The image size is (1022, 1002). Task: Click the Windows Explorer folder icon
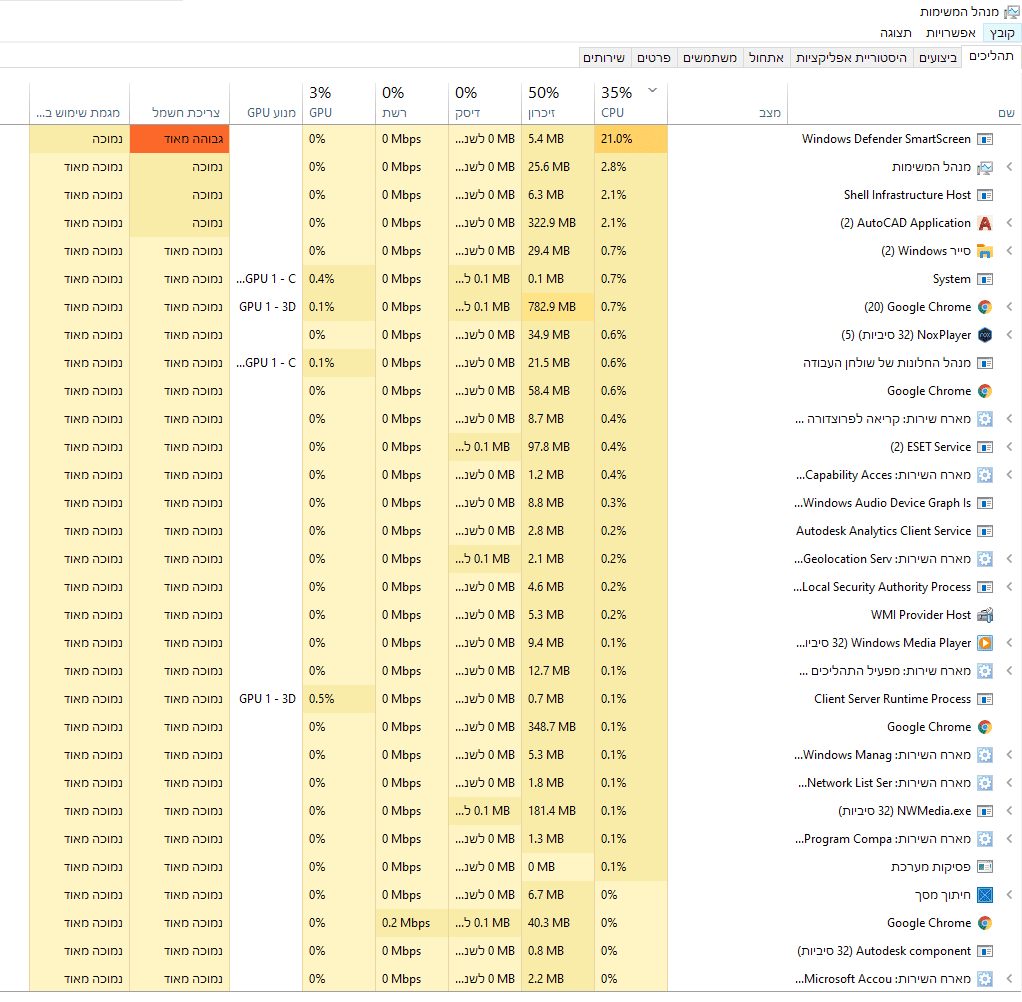[x=985, y=251]
